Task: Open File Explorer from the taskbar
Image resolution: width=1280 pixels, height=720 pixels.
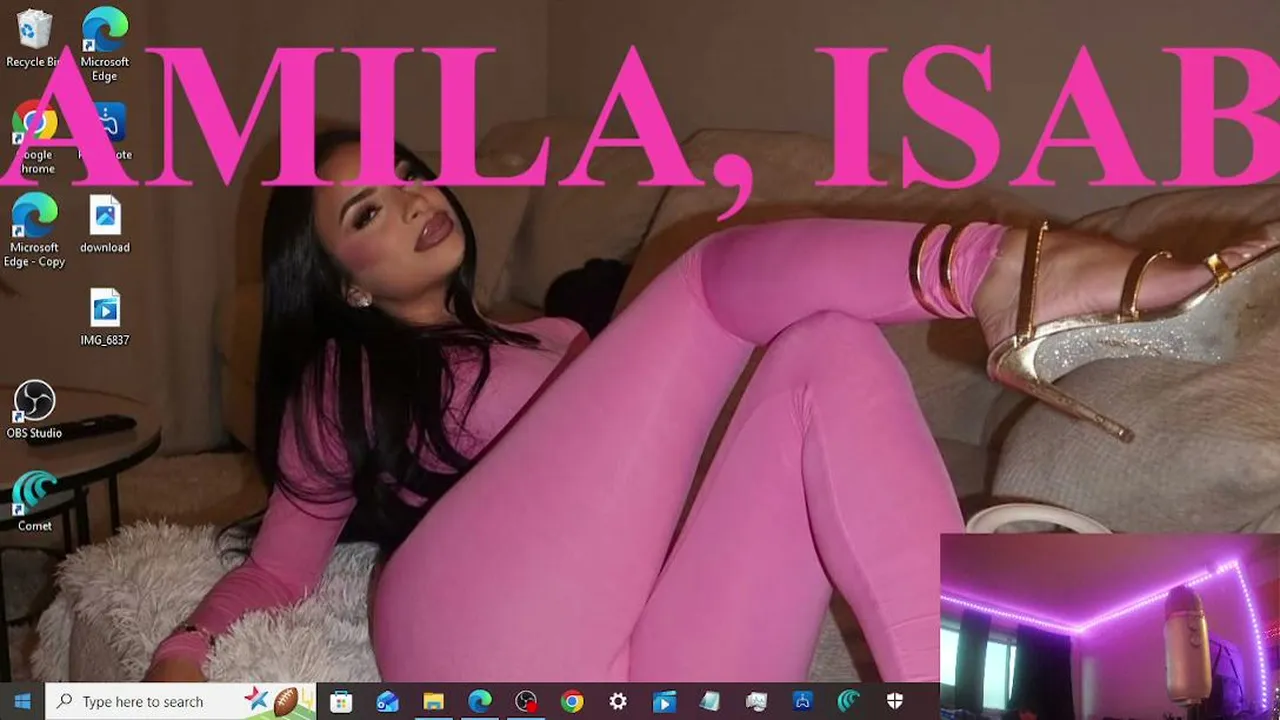Action: click(x=433, y=701)
